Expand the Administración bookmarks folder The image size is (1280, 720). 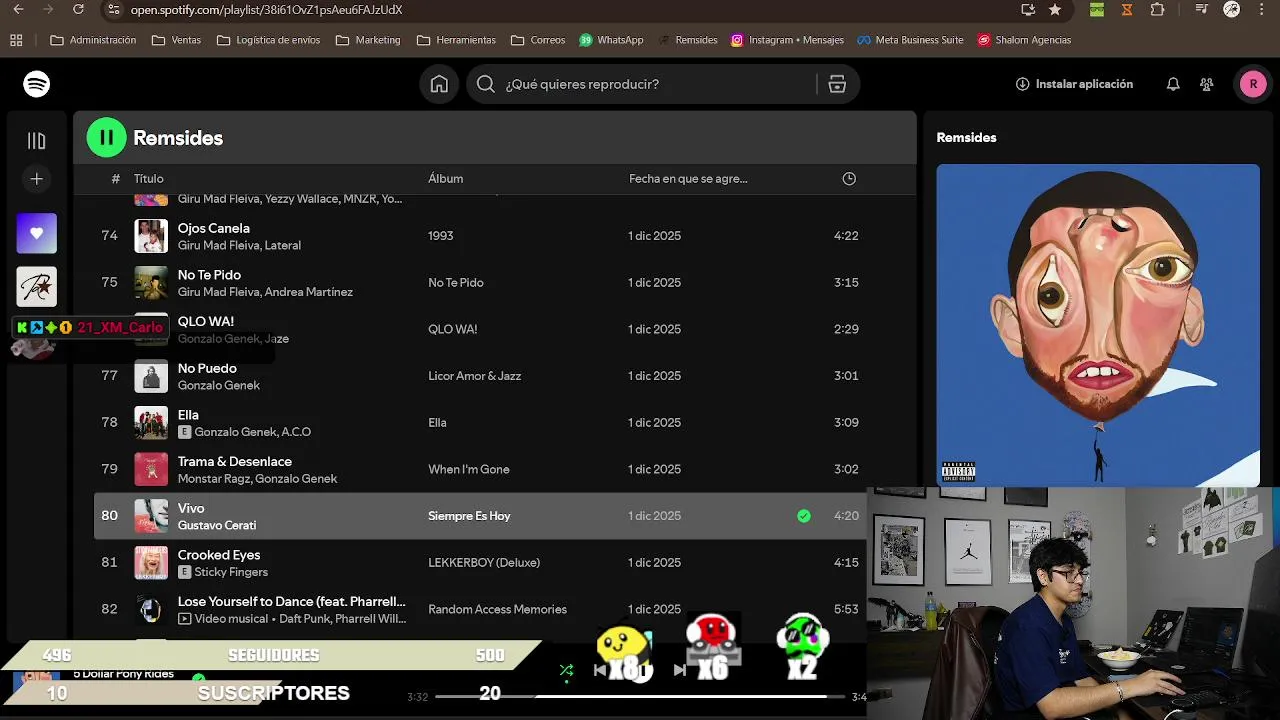pos(93,40)
